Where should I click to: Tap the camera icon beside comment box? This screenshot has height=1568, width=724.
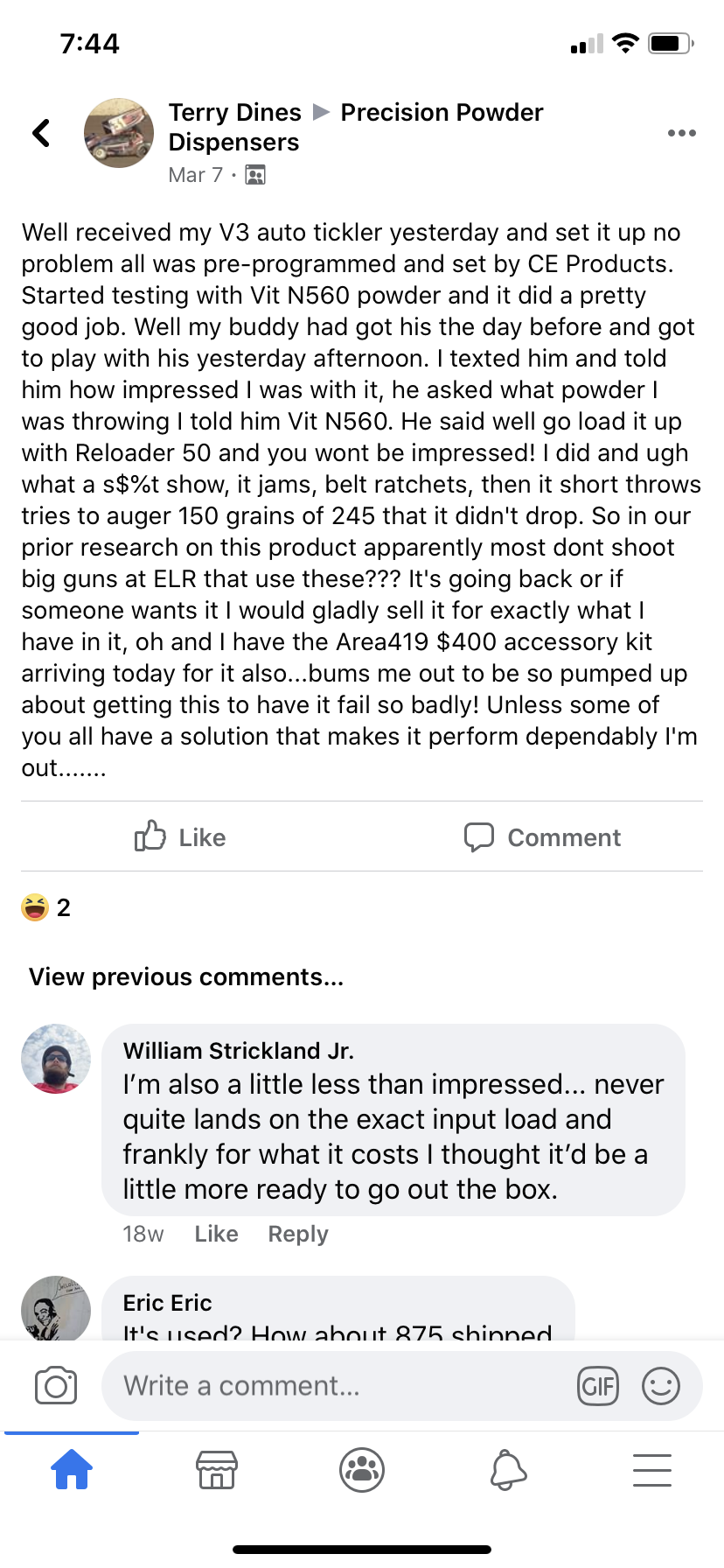(56, 1386)
